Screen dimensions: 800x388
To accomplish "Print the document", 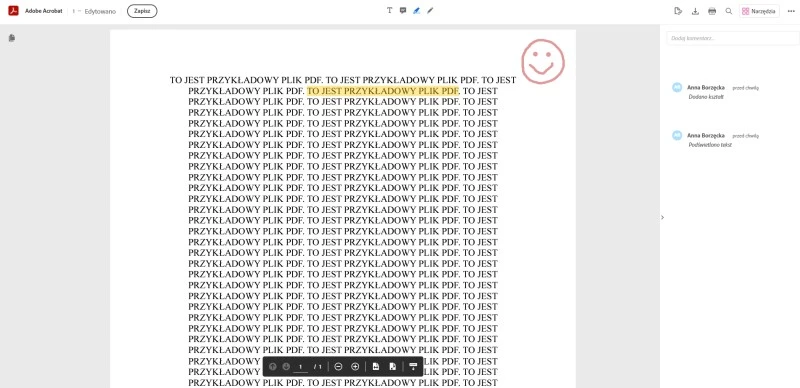I will 712,11.
